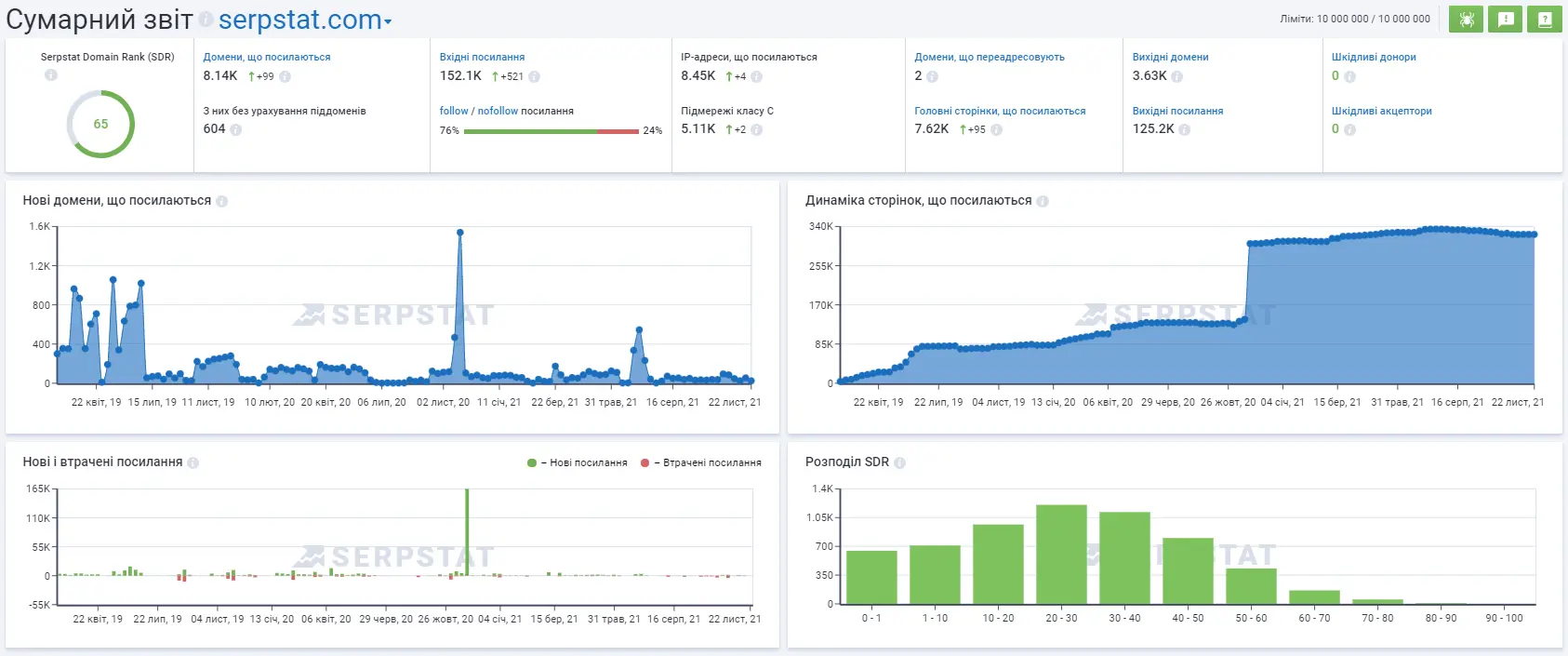The width and height of the screenshot is (1568, 656).
Task: Click info icon under Serpstat Domain Rank label
Action: coord(51,74)
